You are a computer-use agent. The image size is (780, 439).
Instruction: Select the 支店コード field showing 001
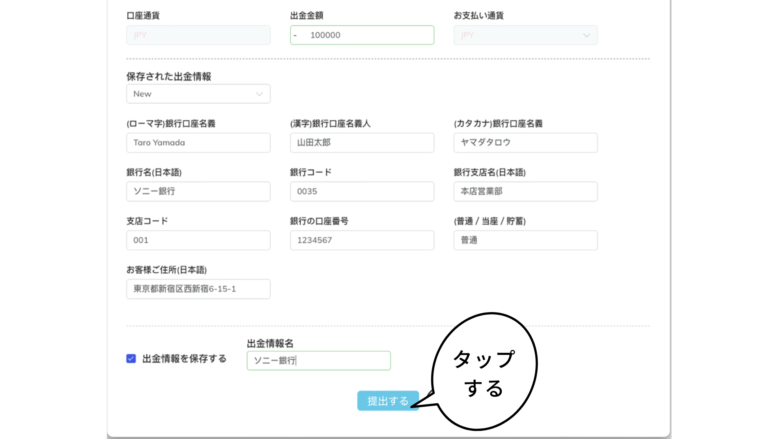coord(198,240)
